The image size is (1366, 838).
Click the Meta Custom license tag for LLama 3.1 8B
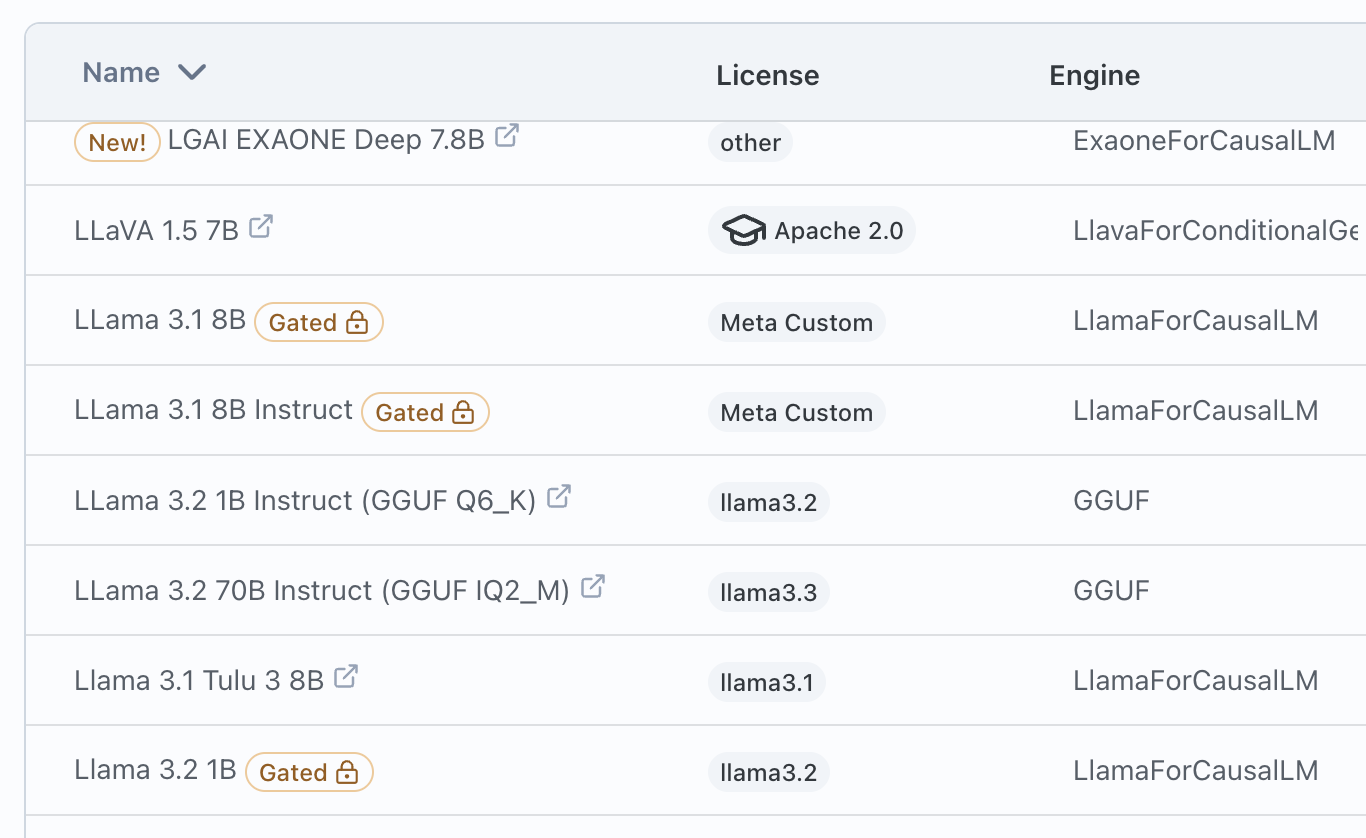tap(797, 322)
